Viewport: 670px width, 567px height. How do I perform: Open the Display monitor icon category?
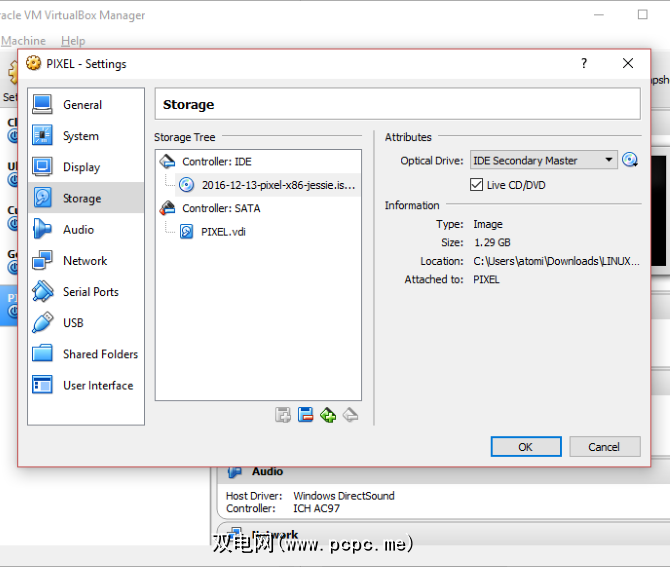coord(42,167)
